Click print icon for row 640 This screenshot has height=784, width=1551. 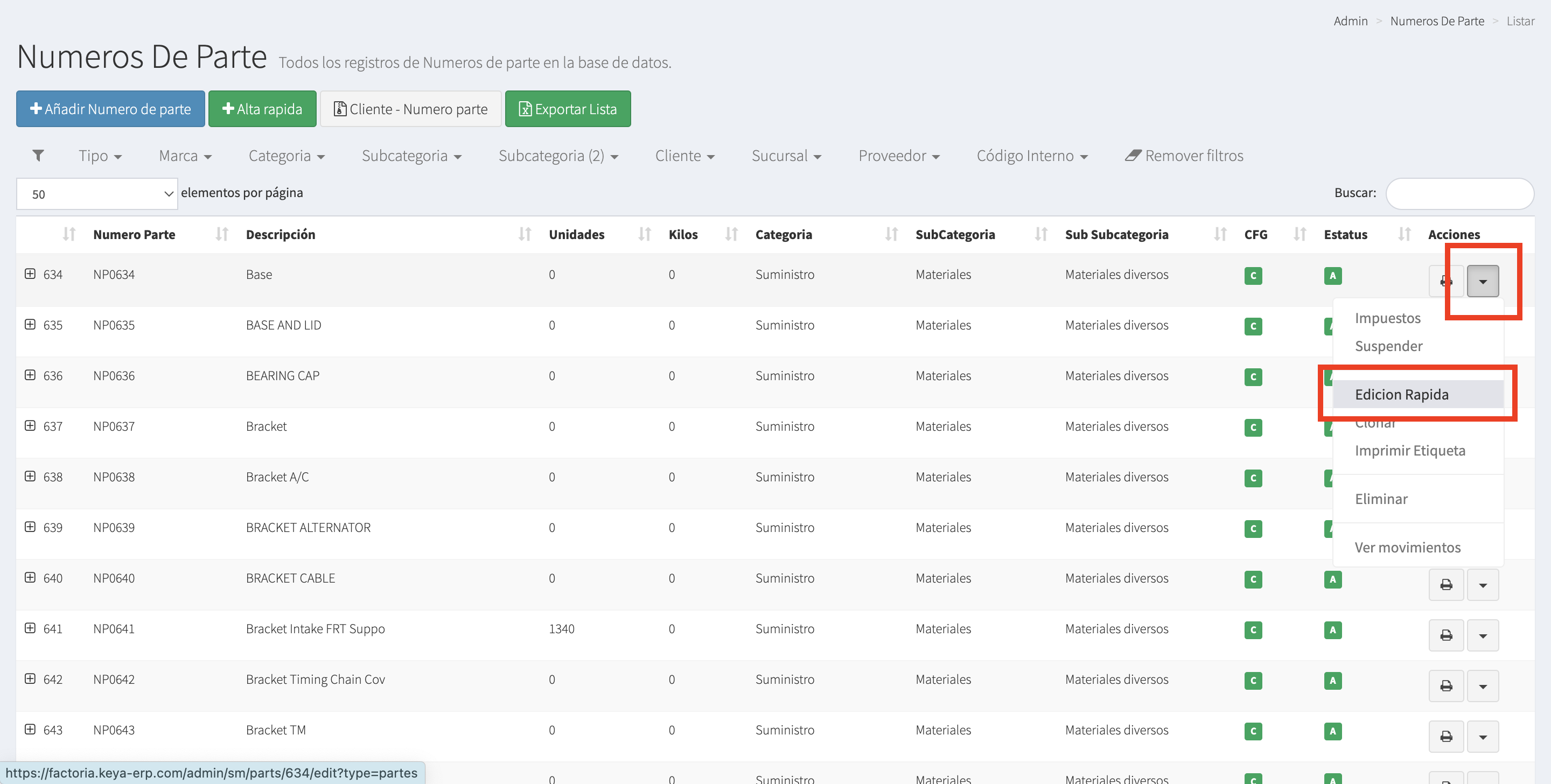[x=1445, y=585]
